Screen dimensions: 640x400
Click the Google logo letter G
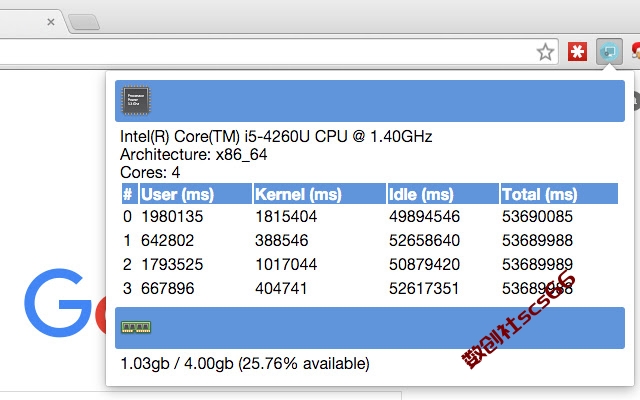58,302
